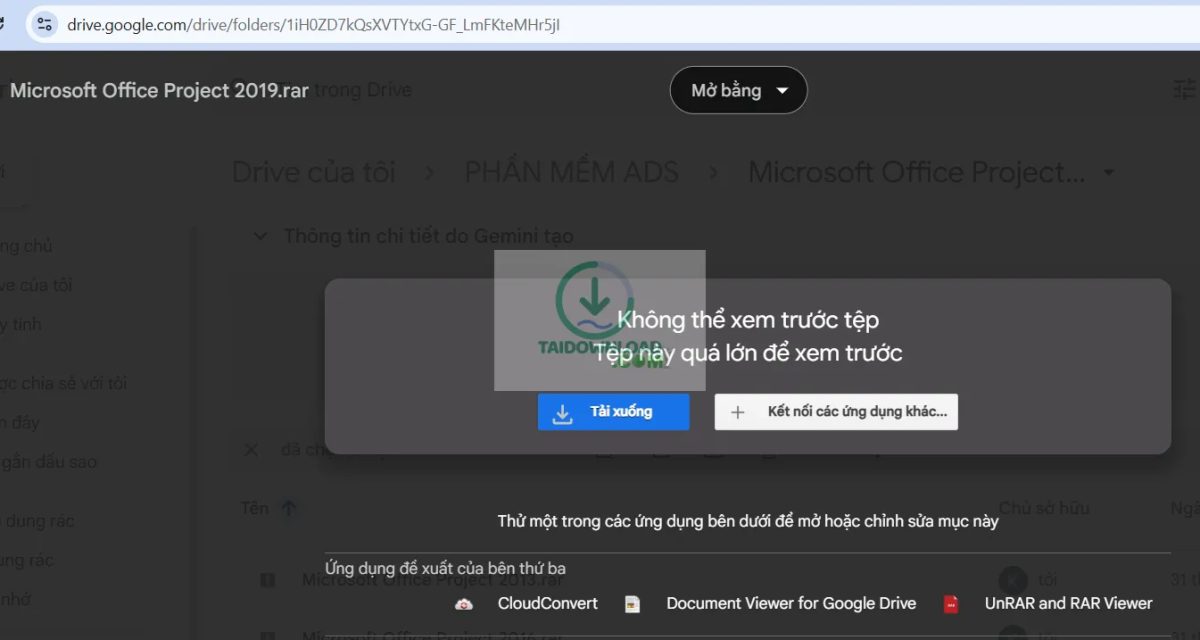Collapse the Thông tin chi tiết do Gemini tạo section
1200x640 pixels.
260,236
